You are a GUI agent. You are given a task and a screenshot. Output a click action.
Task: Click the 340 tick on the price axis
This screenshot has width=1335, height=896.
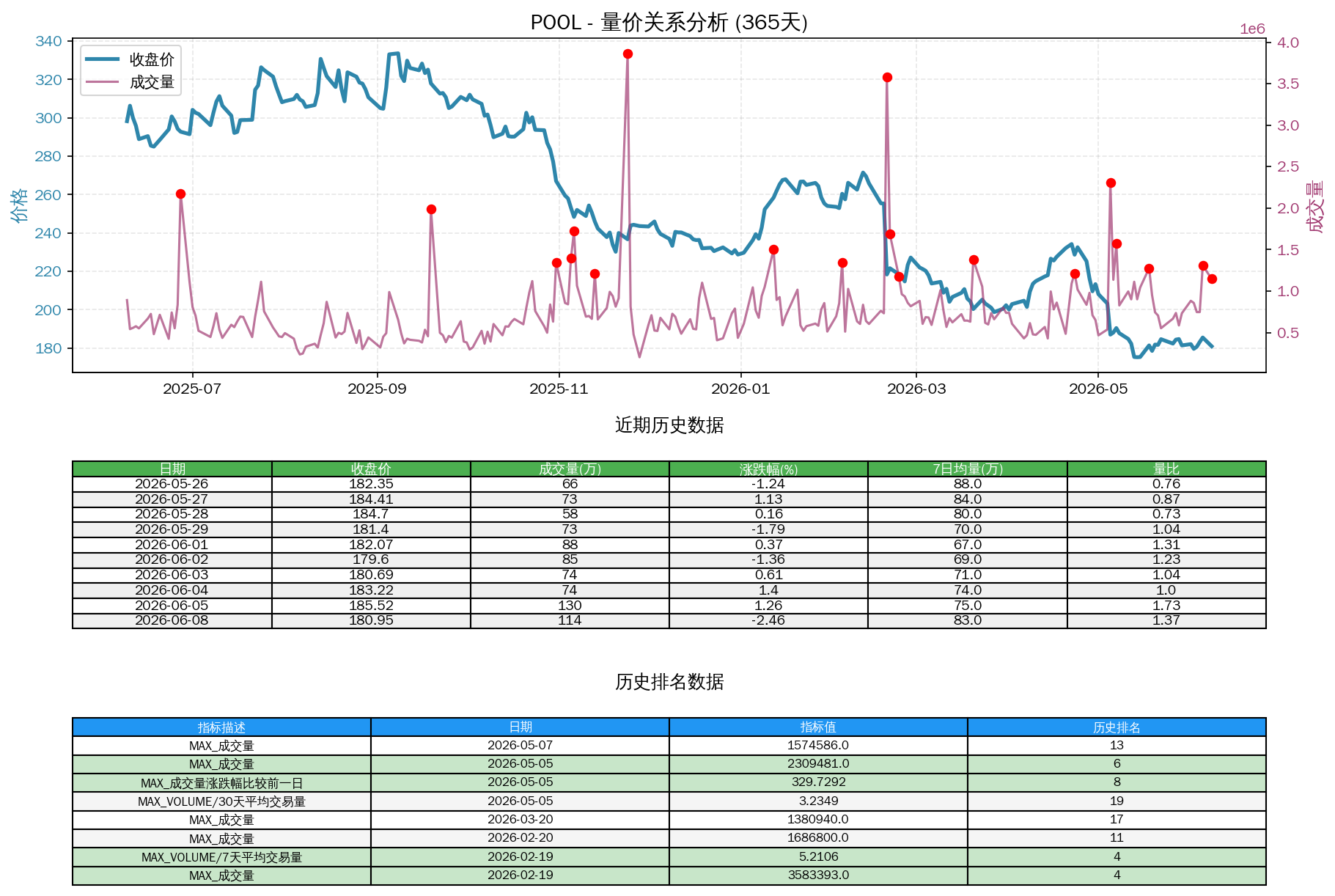[48, 41]
